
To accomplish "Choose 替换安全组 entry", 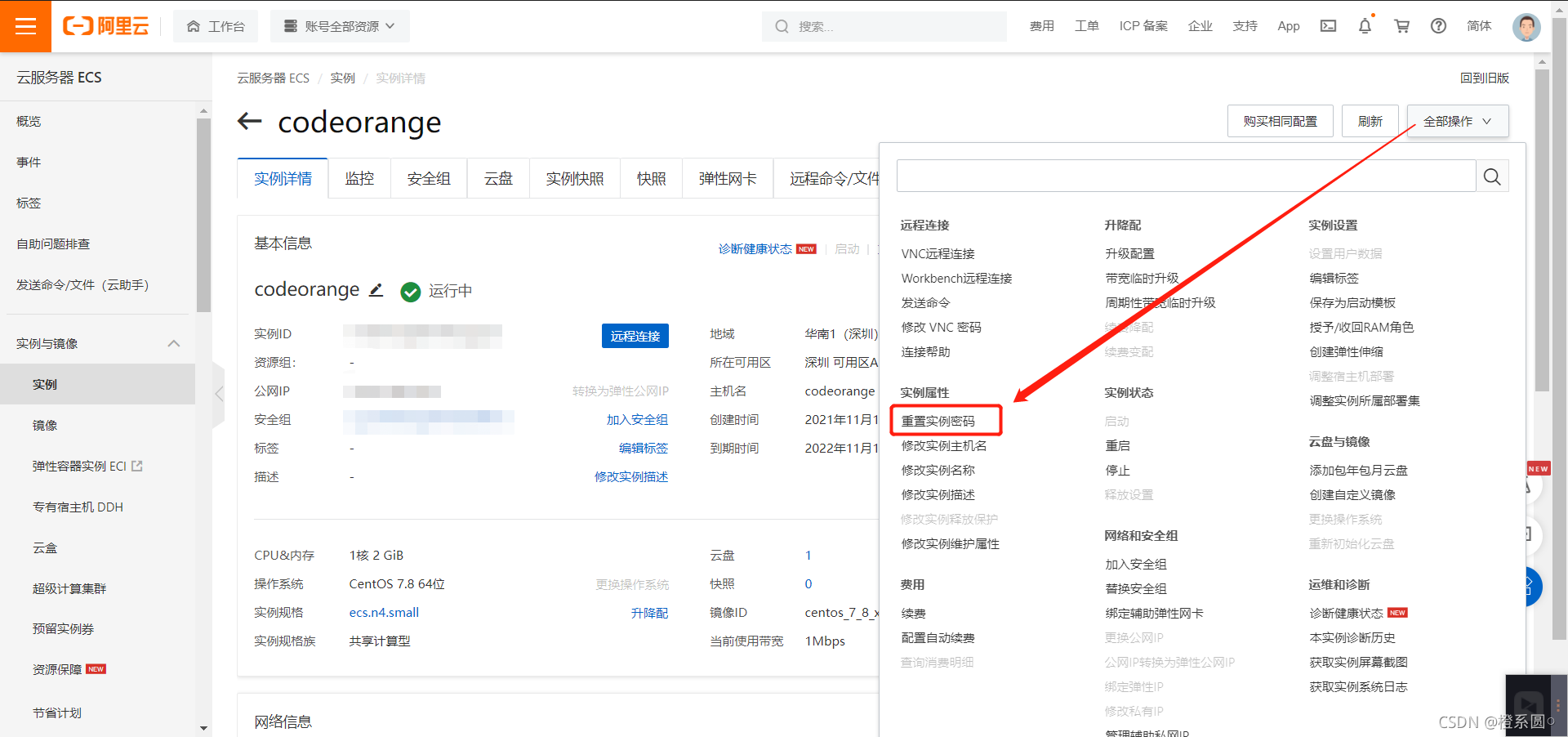I will 1136,589.
